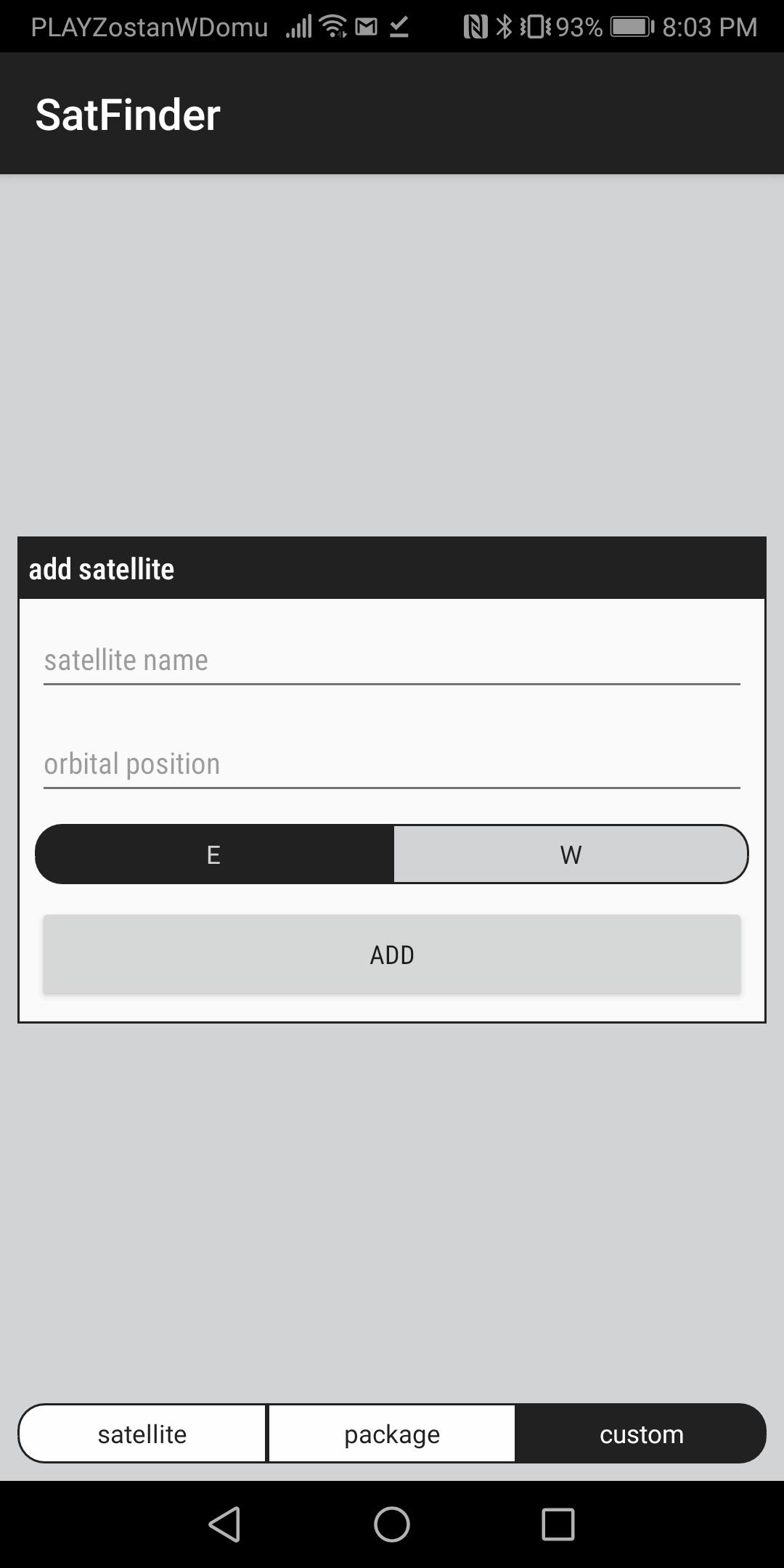
Task: Tap the Wi-Fi status icon
Action: pos(333,27)
